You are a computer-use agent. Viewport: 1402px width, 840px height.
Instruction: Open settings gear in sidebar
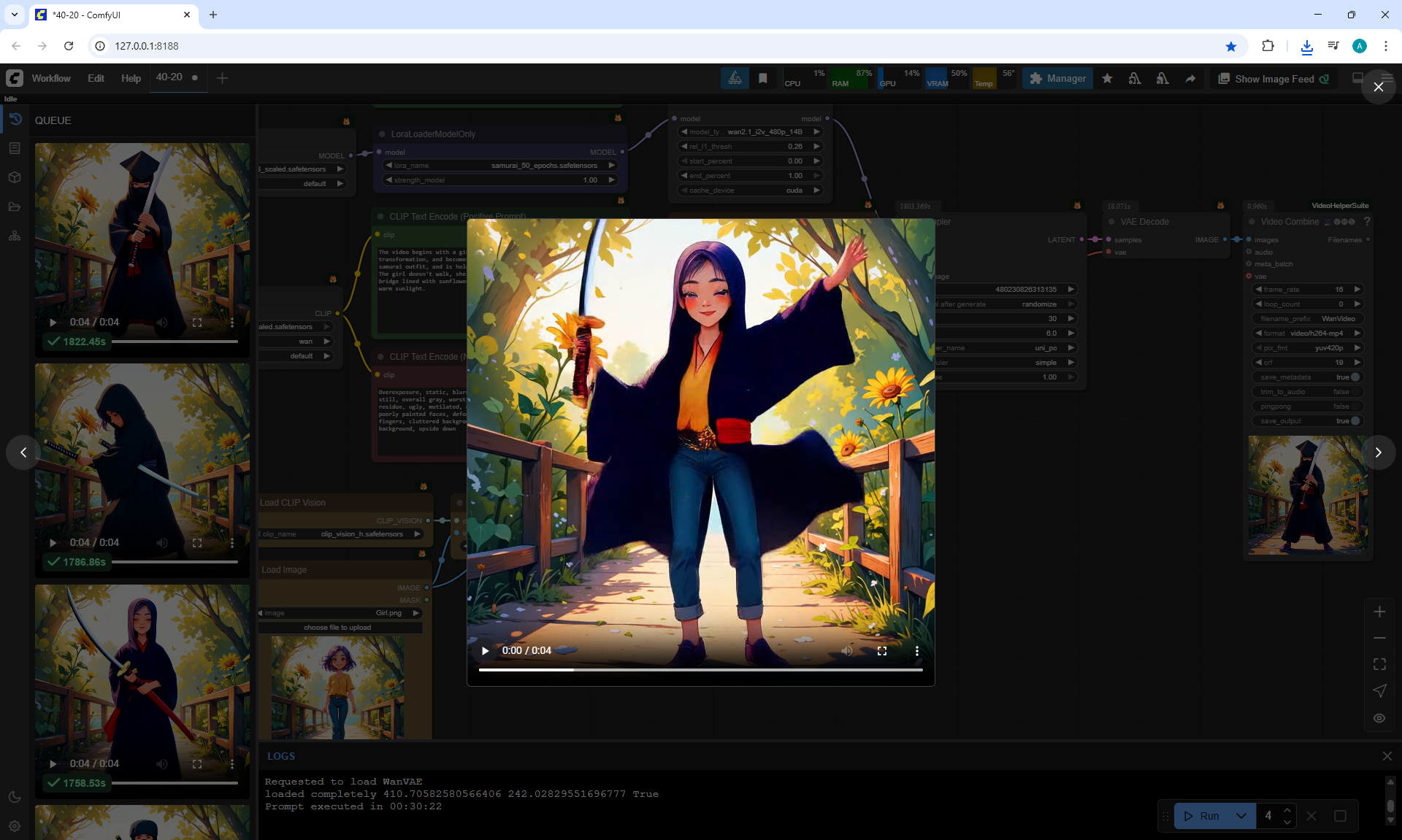pos(15,826)
